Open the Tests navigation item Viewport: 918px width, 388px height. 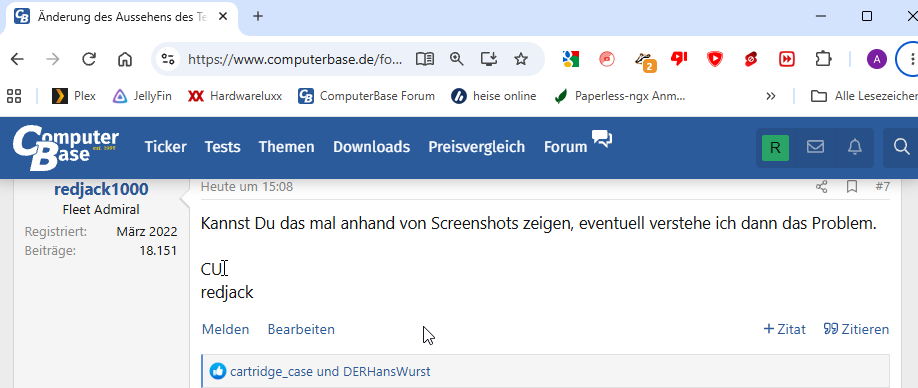coord(222,147)
